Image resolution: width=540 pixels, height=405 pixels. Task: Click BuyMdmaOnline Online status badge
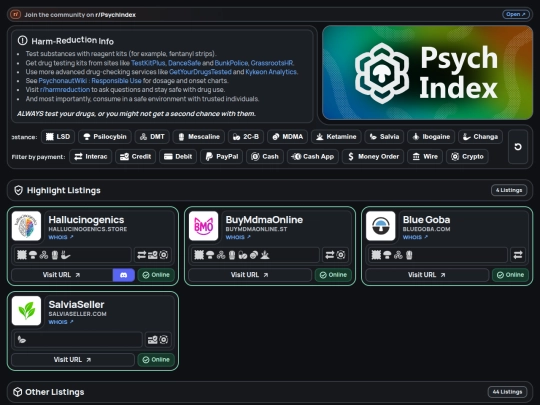[333, 275]
